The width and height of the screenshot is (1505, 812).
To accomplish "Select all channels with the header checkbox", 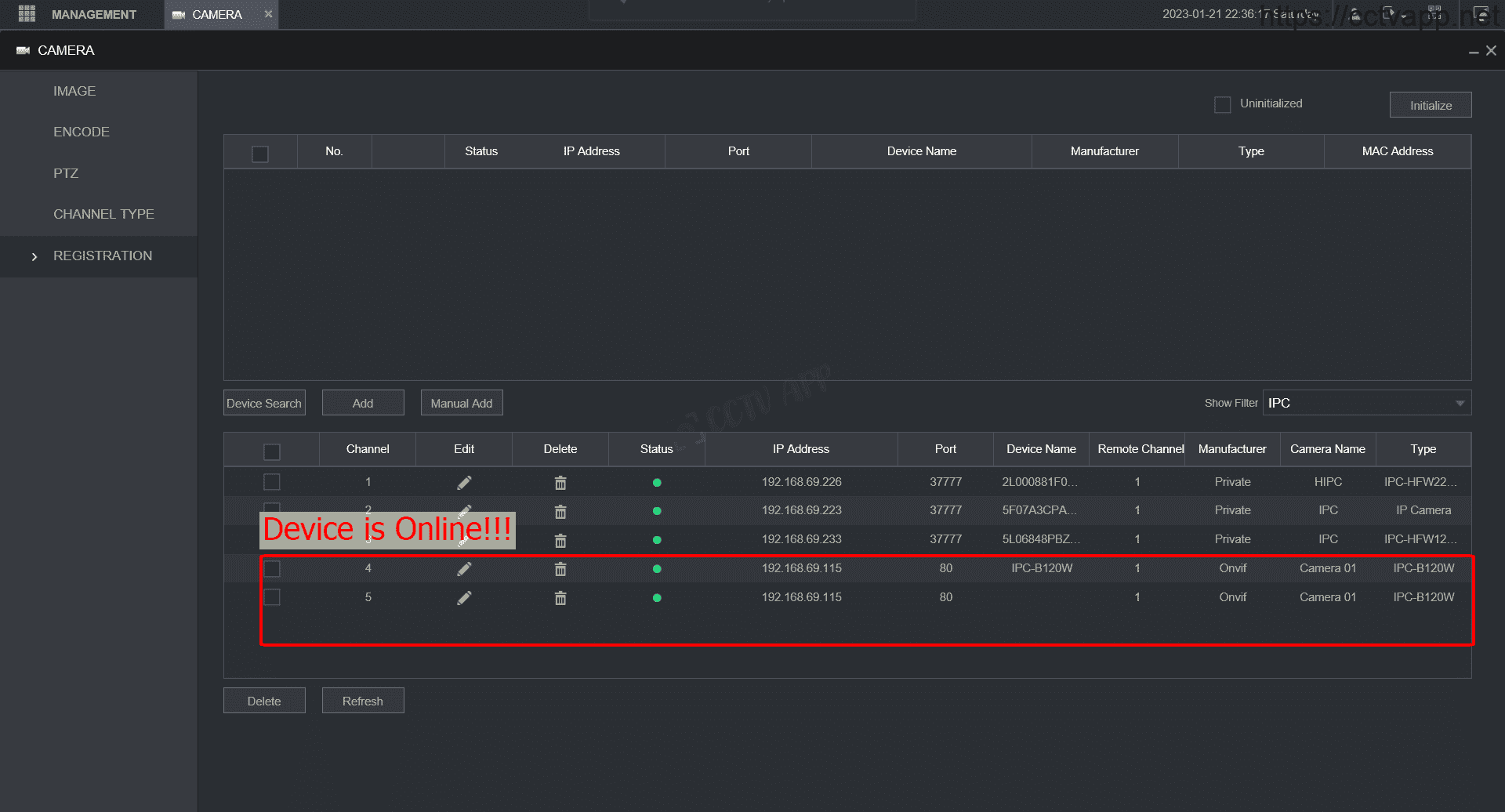I will (x=272, y=451).
